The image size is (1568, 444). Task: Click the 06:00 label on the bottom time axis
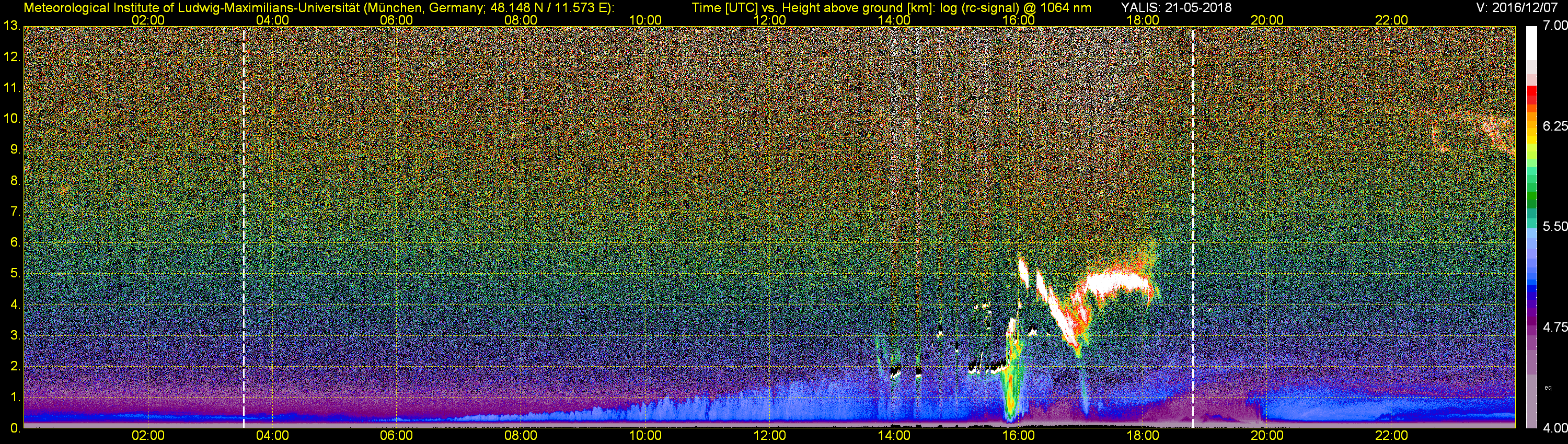point(396,436)
